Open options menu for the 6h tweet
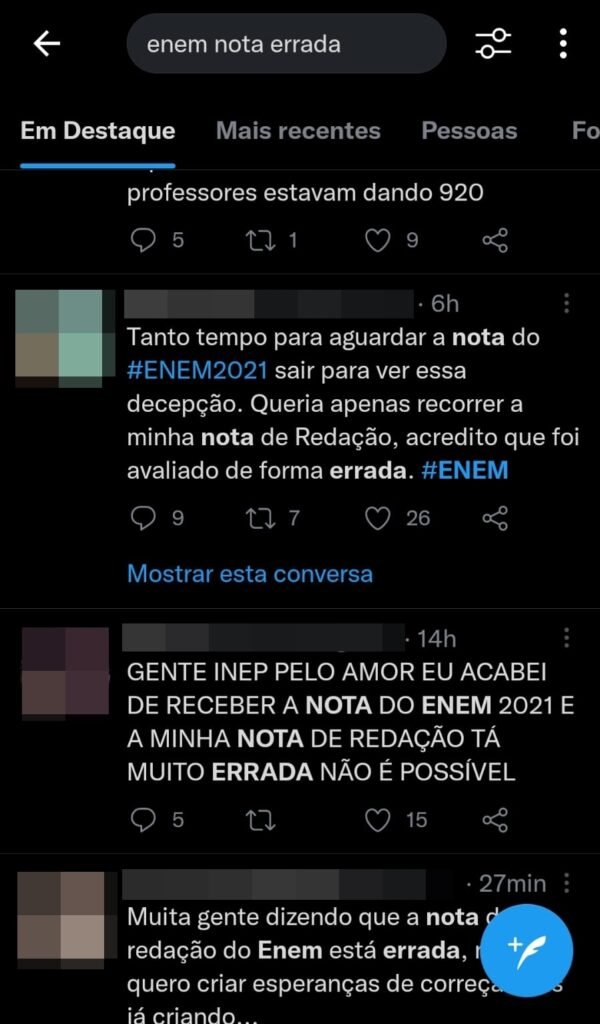 click(x=566, y=303)
